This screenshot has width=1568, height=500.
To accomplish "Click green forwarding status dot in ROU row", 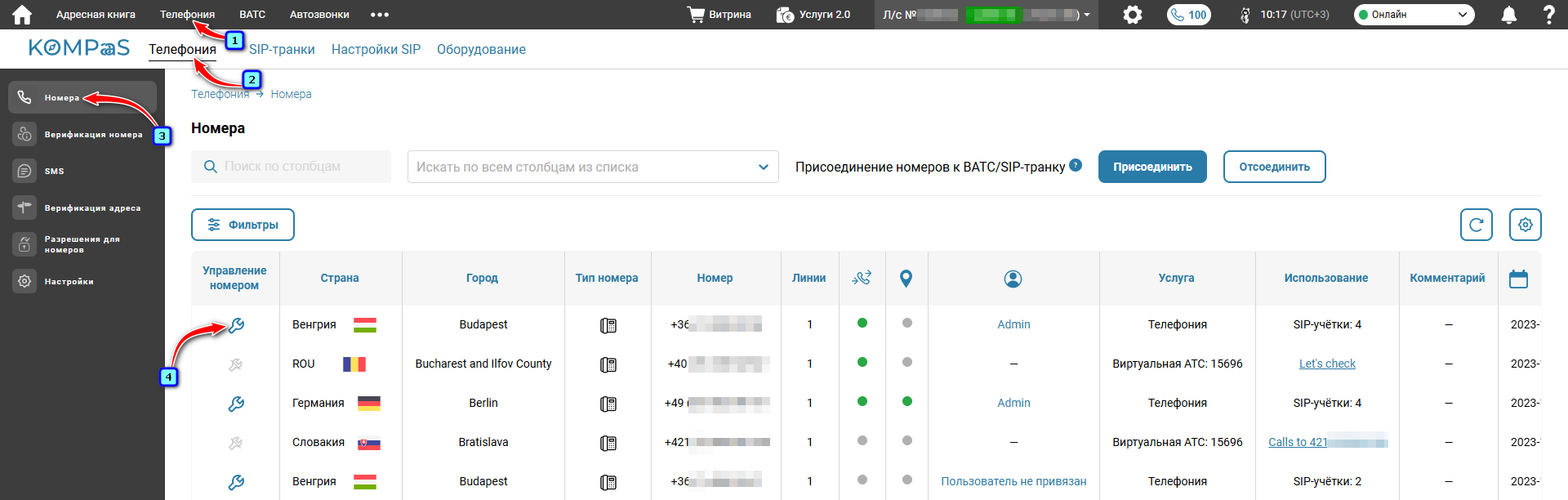I will (862, 362).
